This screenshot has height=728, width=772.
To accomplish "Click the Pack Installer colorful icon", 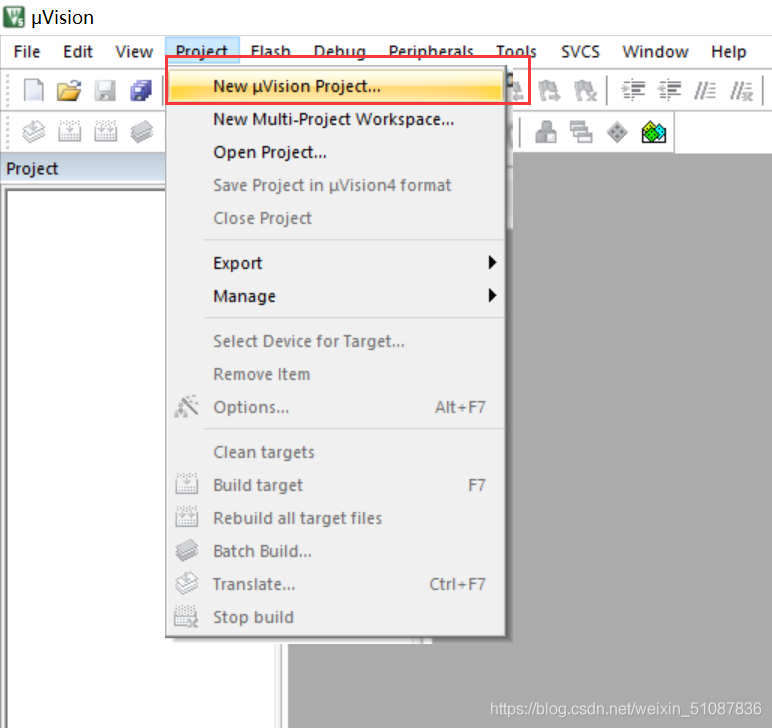I will point(654,132).
